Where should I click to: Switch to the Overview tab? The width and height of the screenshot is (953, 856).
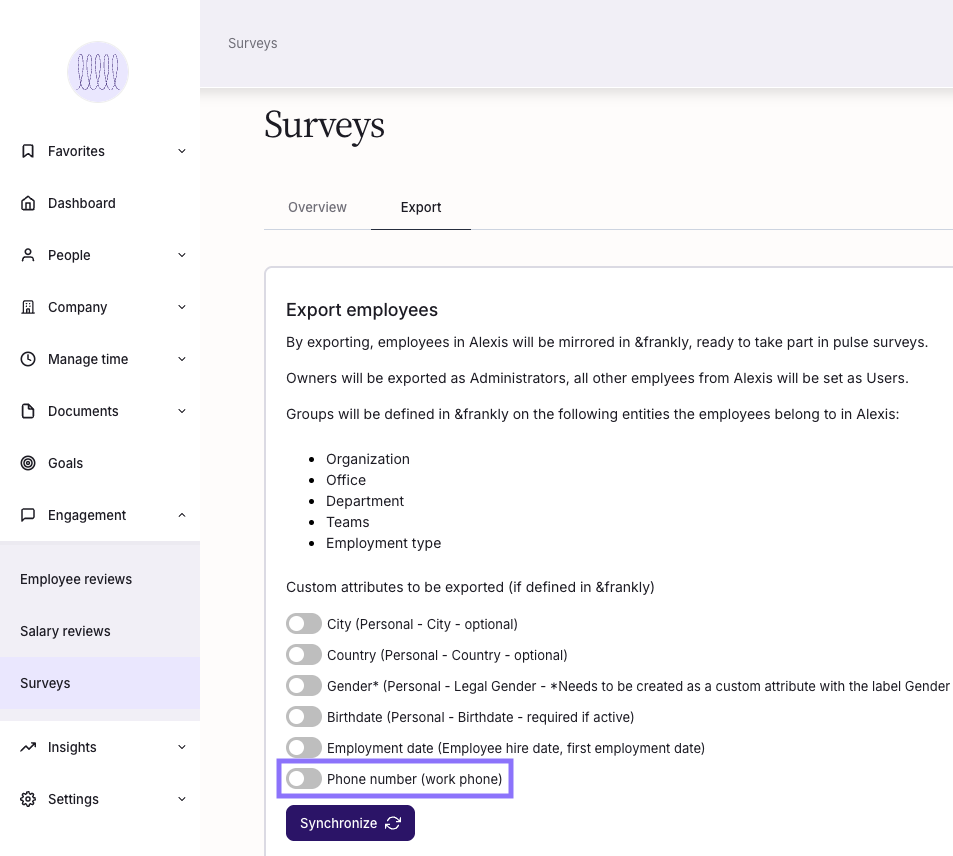[317, 207]
